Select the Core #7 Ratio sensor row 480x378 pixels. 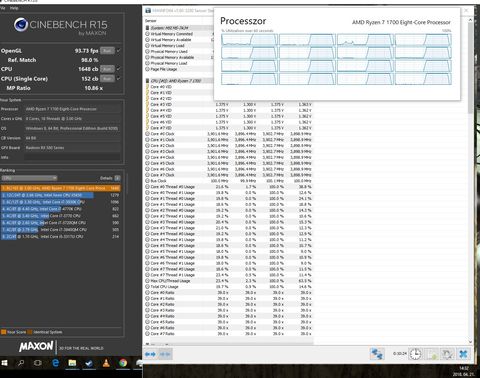click(x=229, y=334)
